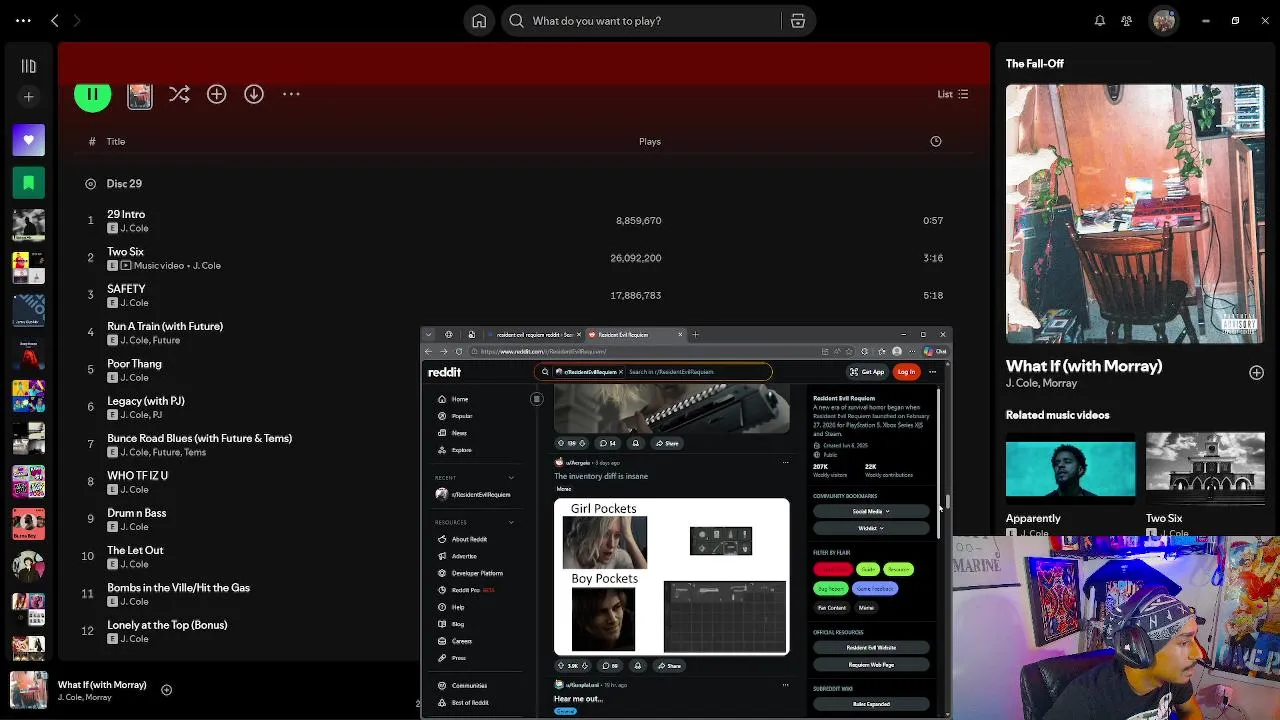The height and width of the screenshot is (720, 1280).
Task: Open Reddit header three-dot menu
Action: (932, 372)
